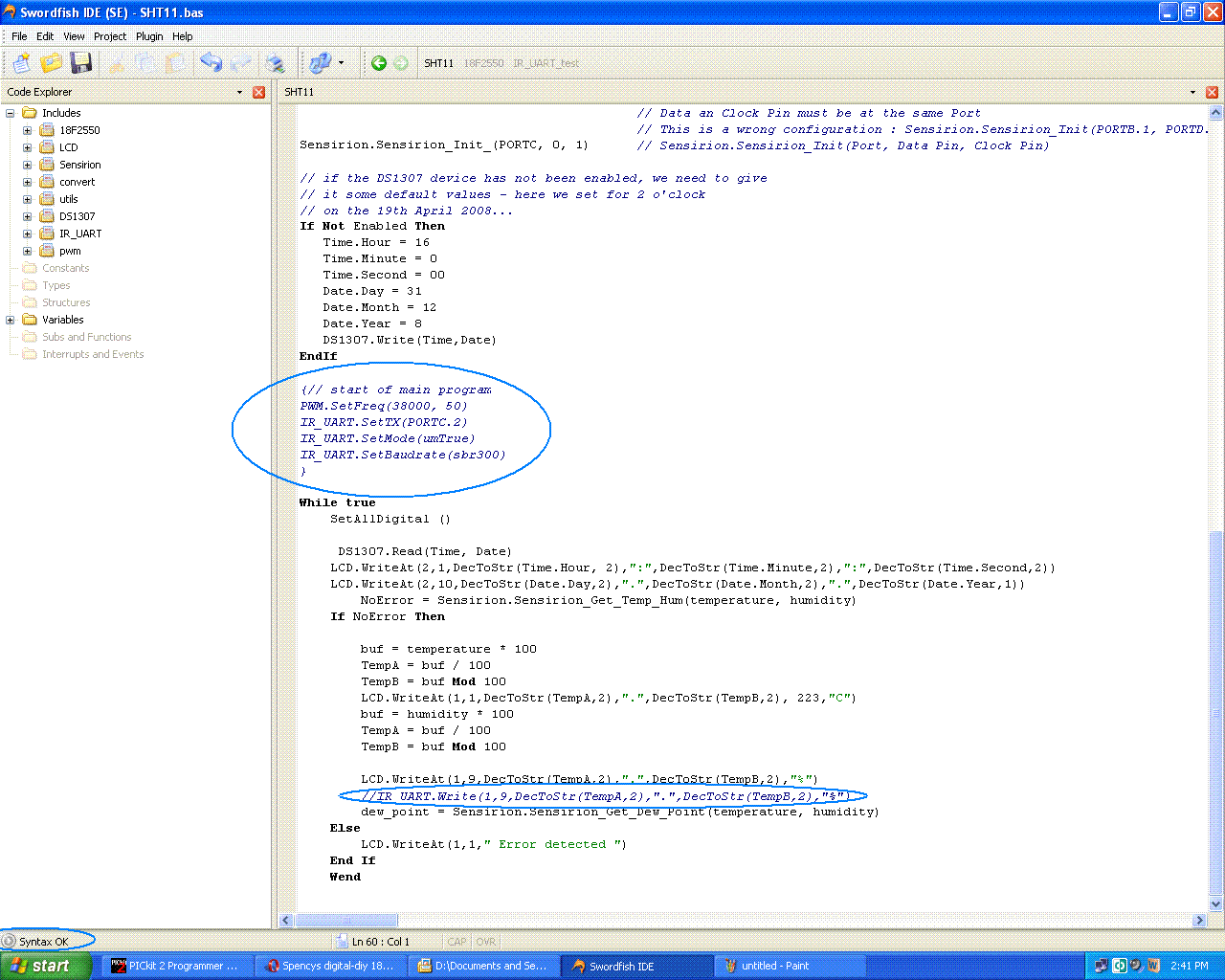Click the New document toolbar icon
This screenshot has height=980, width=1225.
[x=21, y=63]
